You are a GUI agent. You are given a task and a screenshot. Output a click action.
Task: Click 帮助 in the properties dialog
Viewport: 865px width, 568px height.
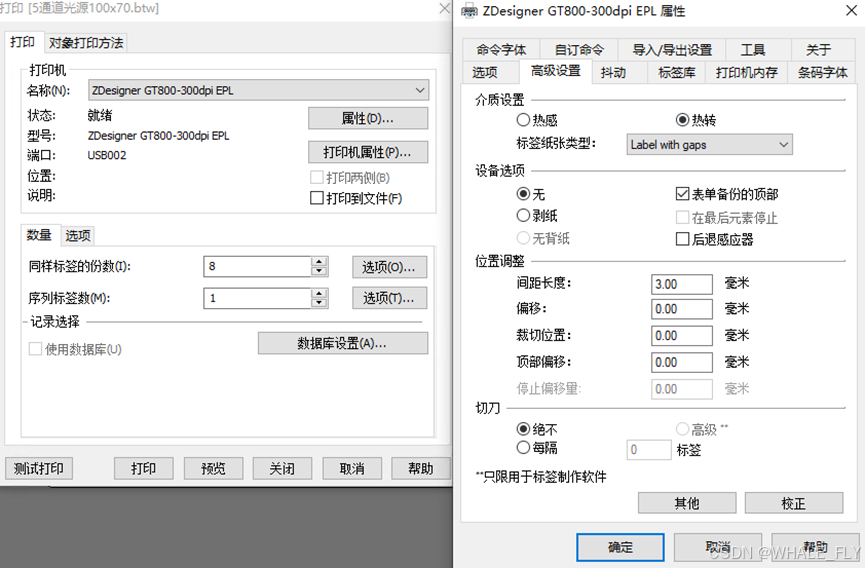[815, 547]
